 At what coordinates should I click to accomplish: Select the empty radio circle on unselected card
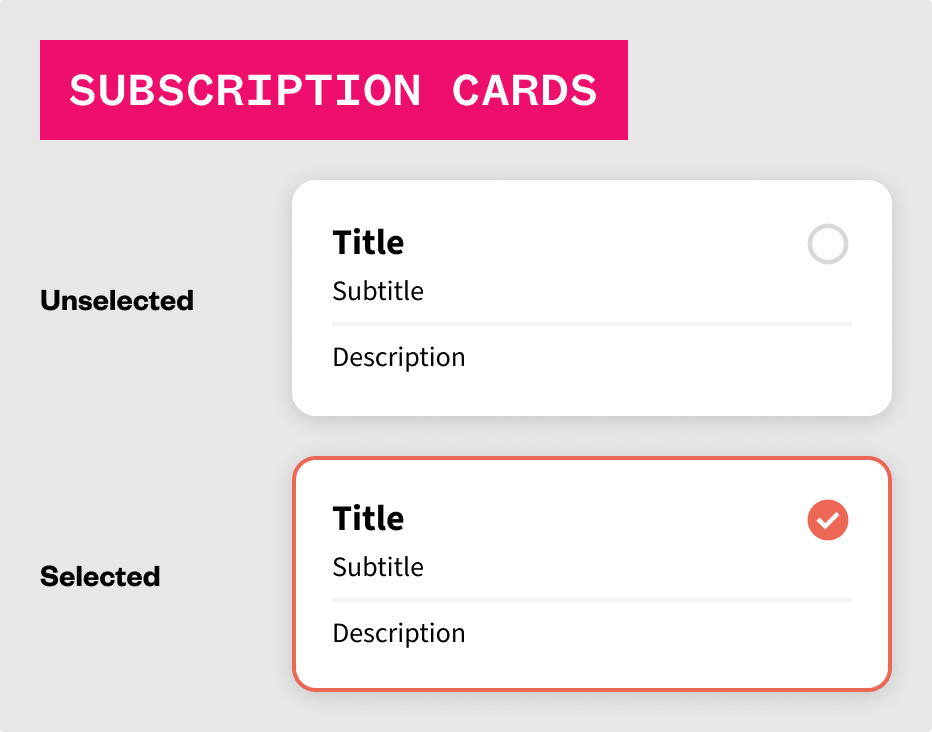(828, 244)
